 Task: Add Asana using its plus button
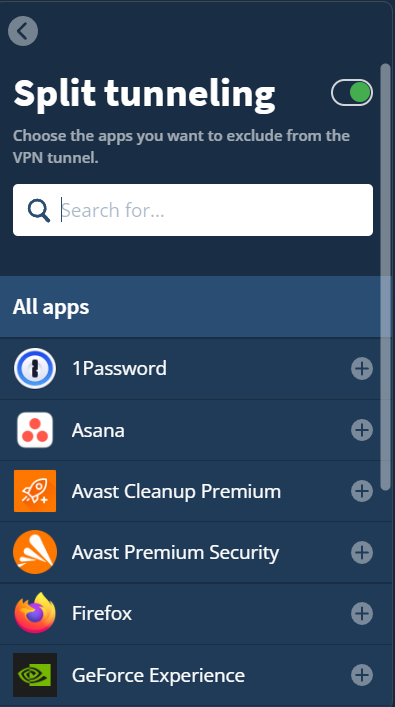coord(362,430)
